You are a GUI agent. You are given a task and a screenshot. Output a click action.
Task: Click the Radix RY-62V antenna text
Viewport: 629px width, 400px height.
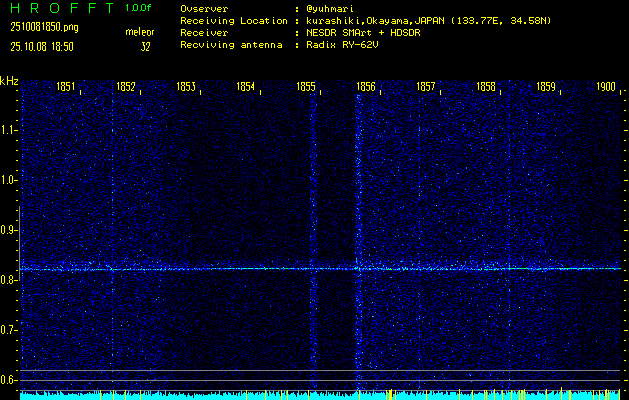click(343, 45)
